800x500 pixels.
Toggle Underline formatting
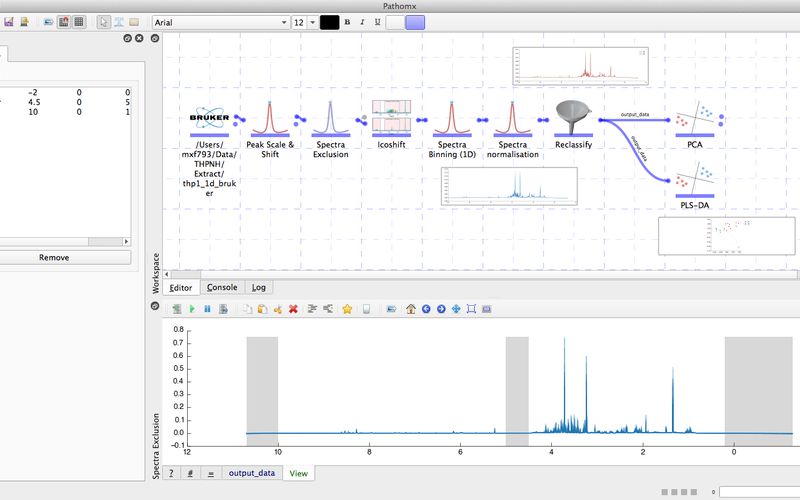(378, 22)
